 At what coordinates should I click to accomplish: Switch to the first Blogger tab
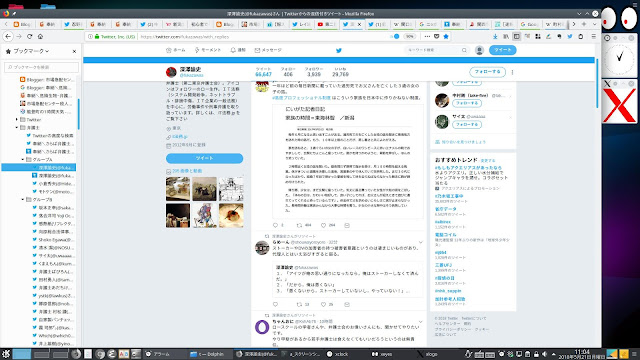(x=22, y=24)
